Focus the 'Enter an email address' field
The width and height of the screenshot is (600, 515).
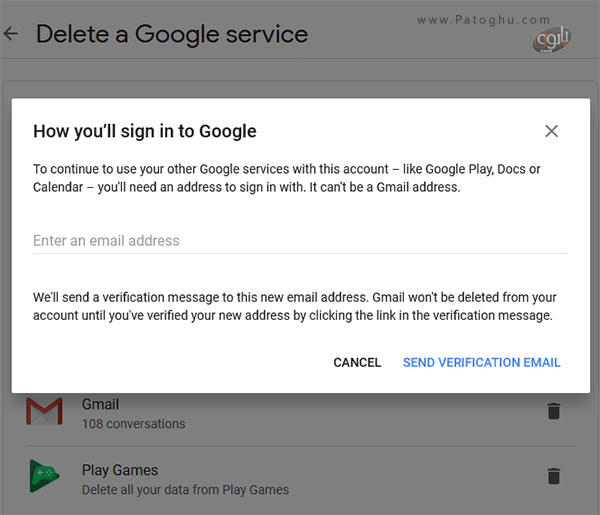pyautogui.click(x=300, y=241)
